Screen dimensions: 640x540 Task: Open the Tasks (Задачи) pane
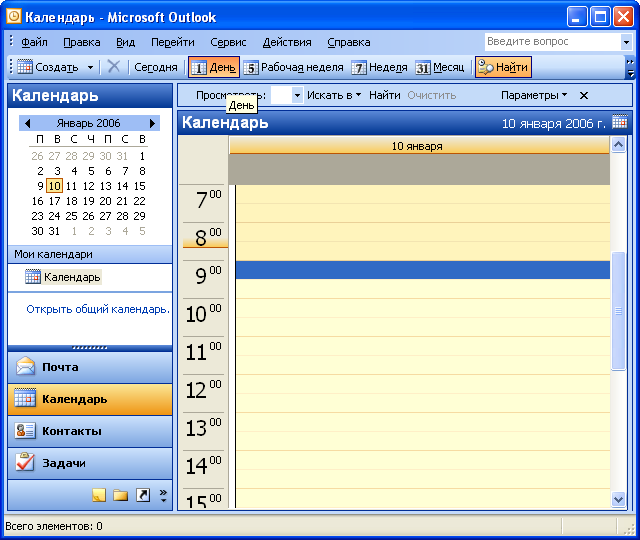pyautogui.click(x=90, y=463)
